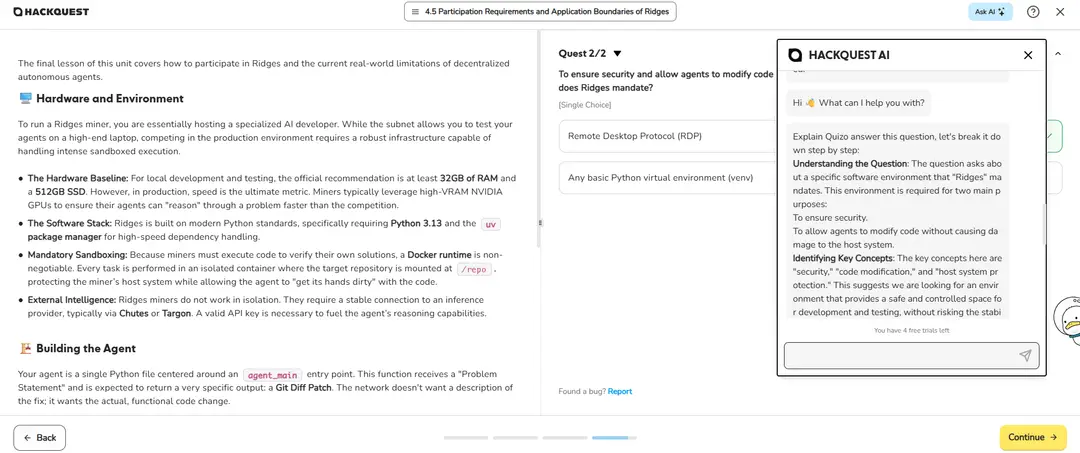Click the HackQuest AI panel logo
Image resolution: width=1080 pixels, height=453 pixels.
pos(796,55)
